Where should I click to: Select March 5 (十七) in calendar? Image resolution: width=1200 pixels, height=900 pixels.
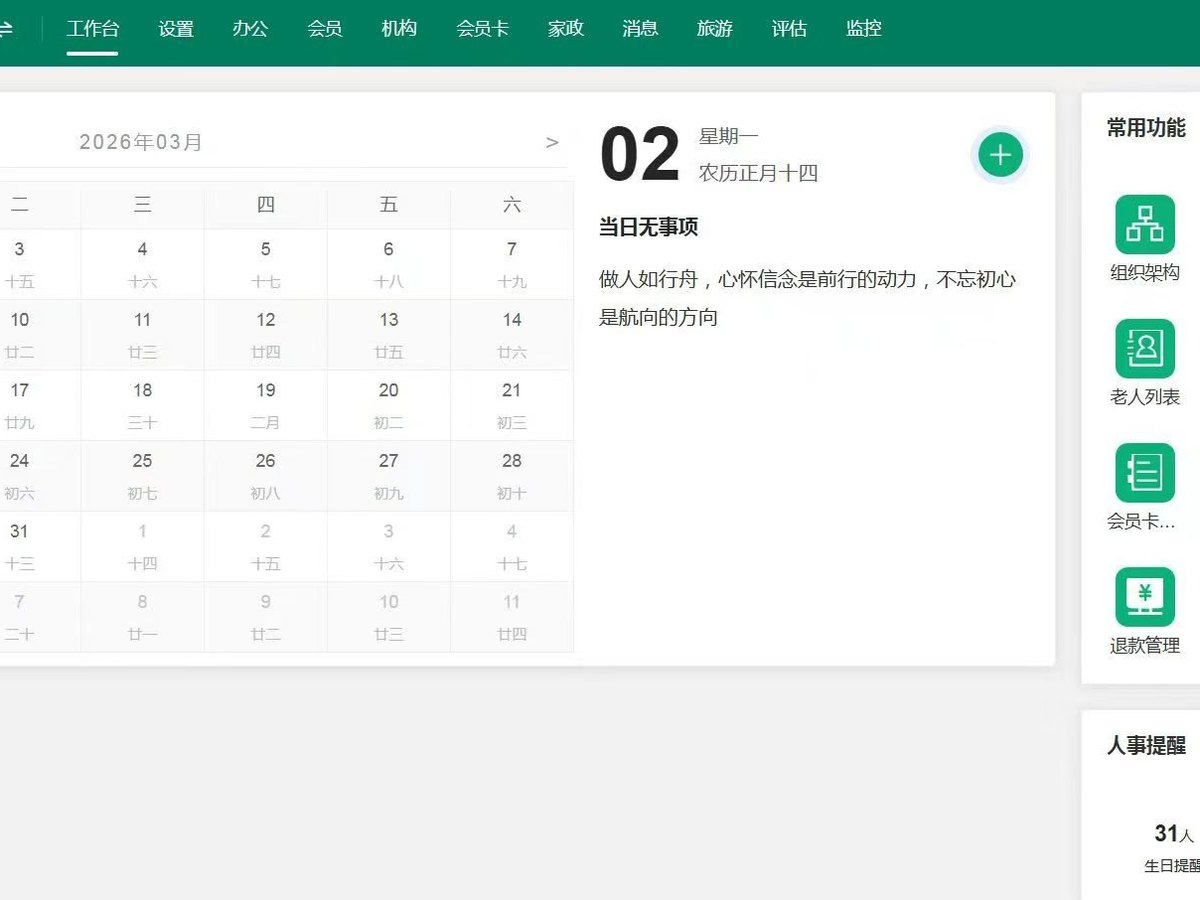click(x=265, y=264)
